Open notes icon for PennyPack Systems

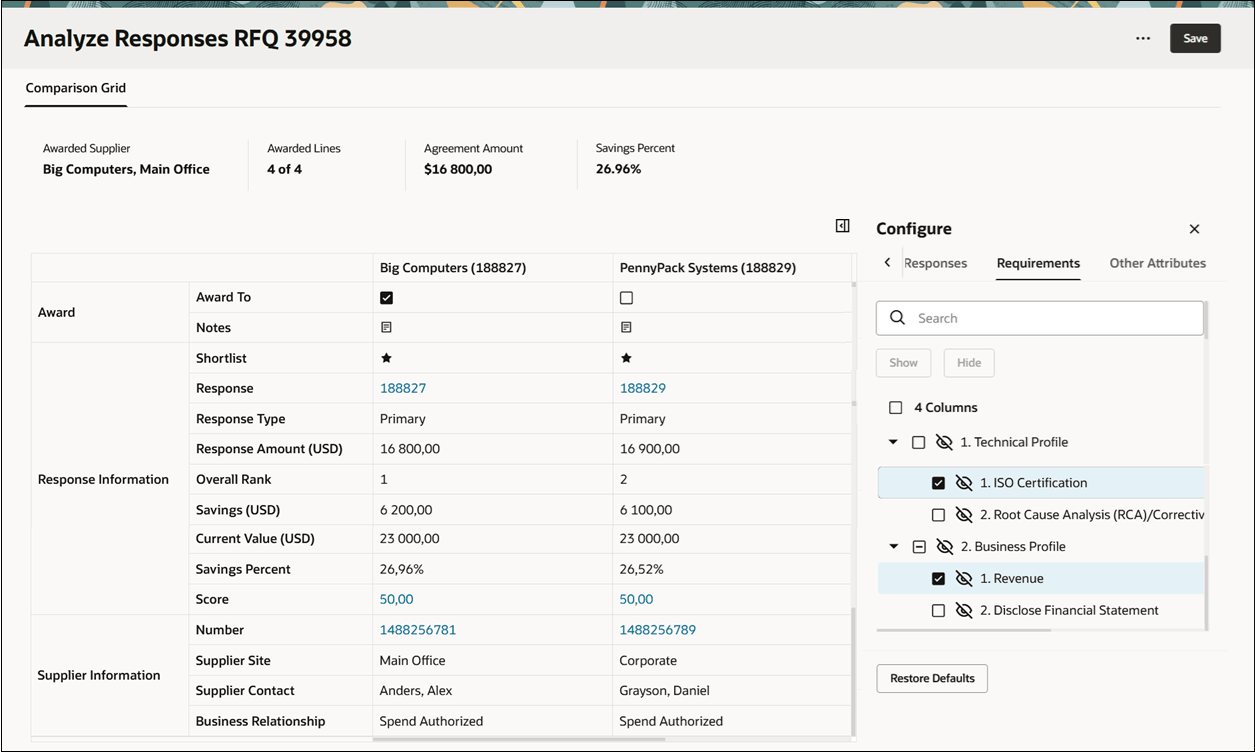pos(626,327)
